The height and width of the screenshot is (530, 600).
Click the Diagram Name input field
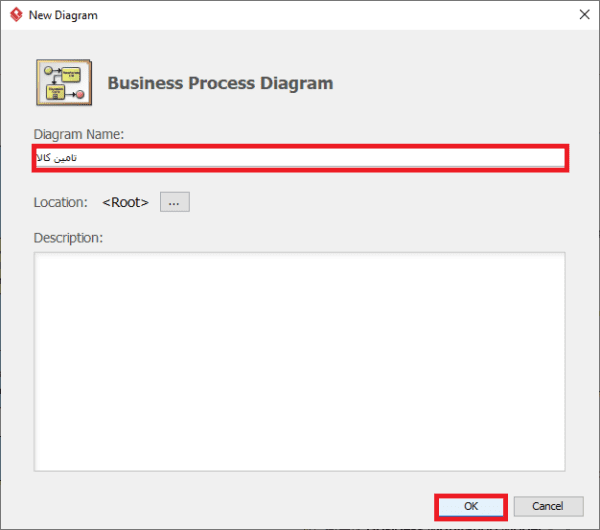[x=300, y=158]
